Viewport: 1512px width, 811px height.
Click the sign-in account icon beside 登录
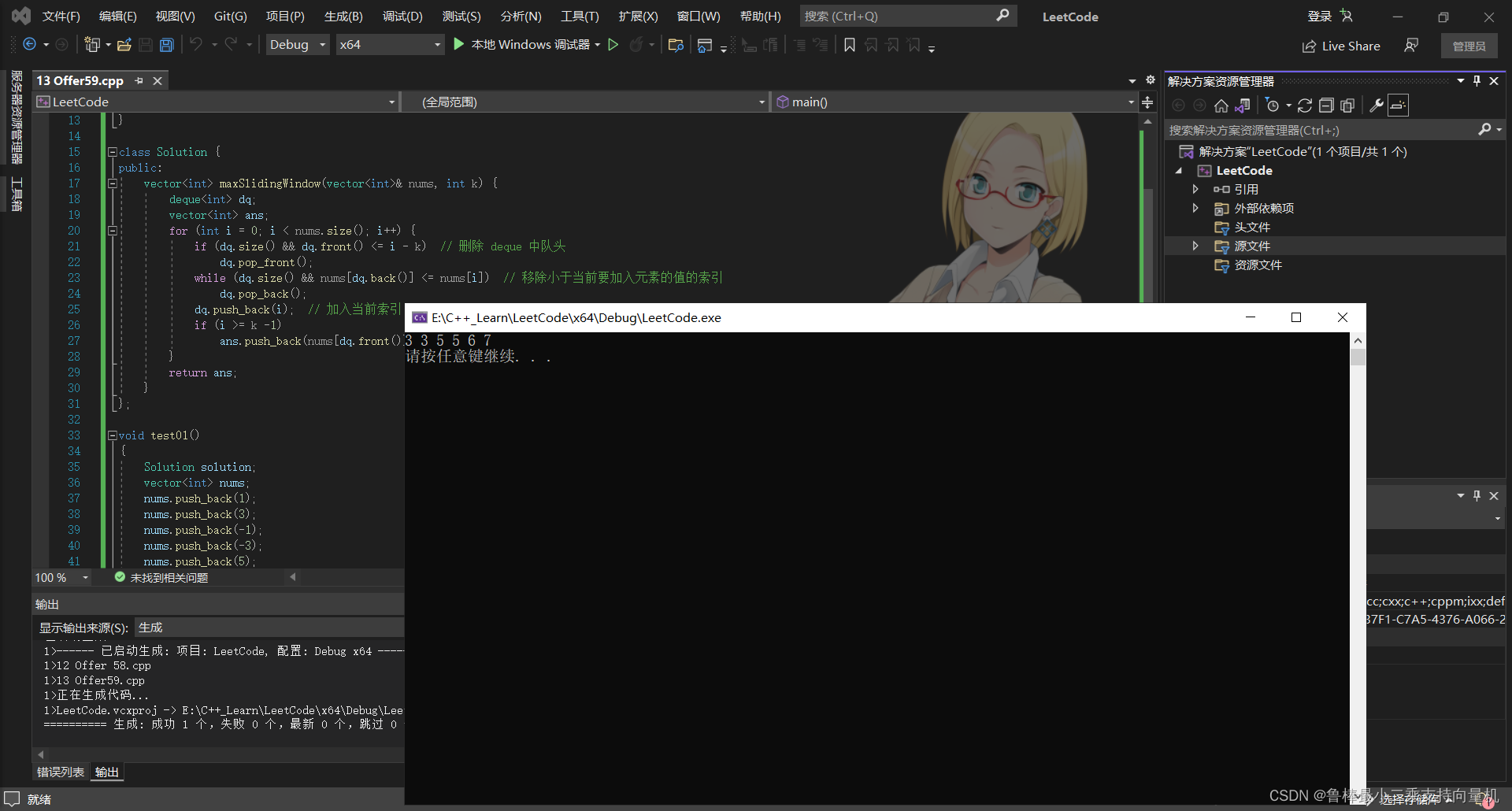click(1346, 16)
